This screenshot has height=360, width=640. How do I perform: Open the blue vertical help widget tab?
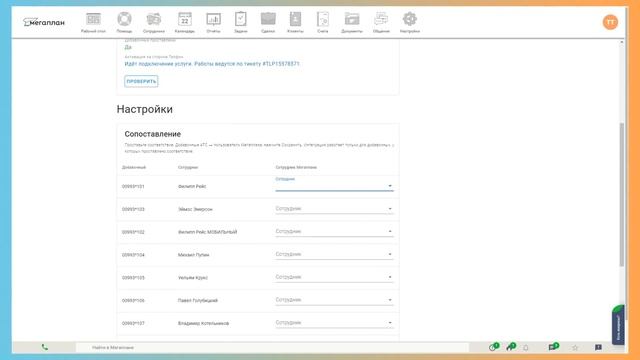coord(618,325)
